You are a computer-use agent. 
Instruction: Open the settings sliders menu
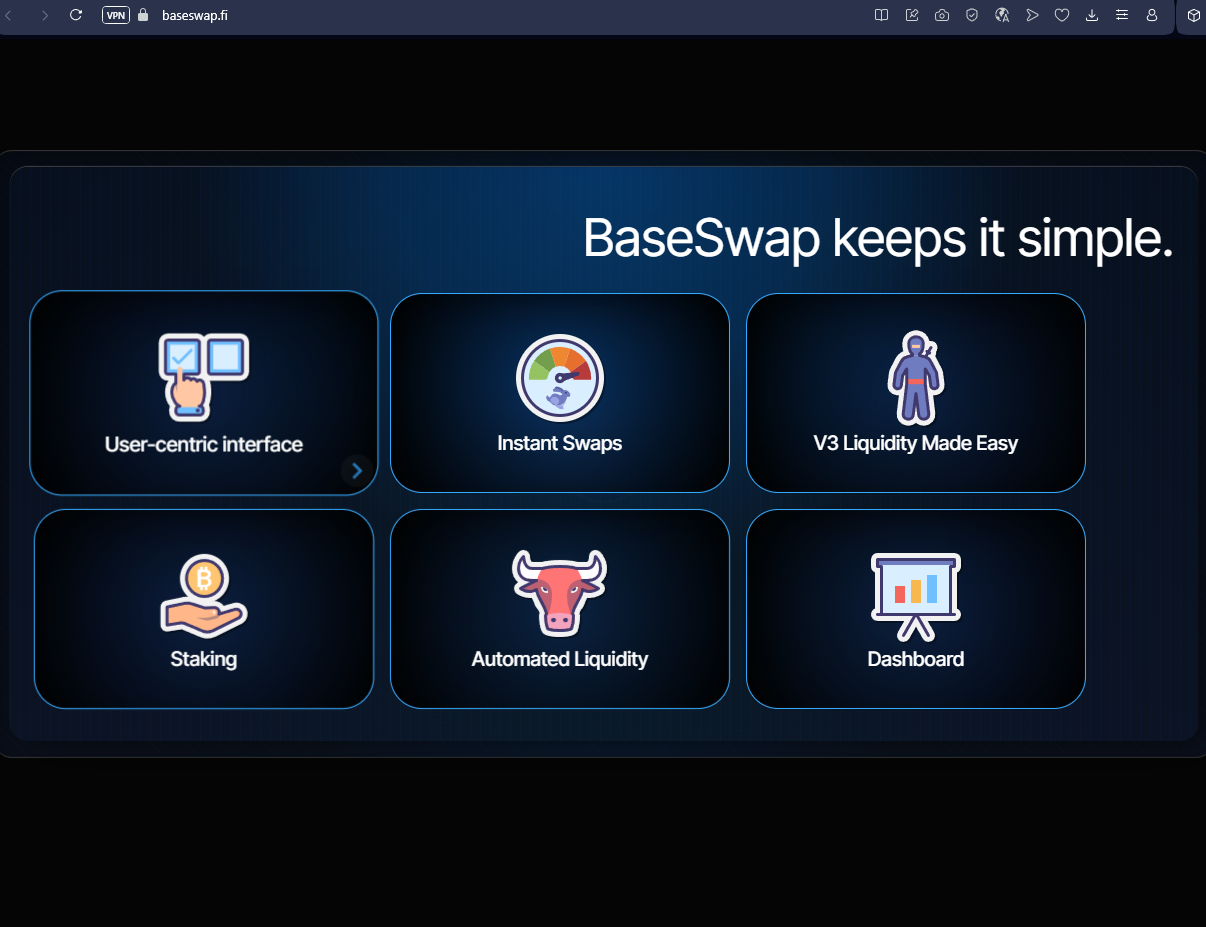(x=1122, y=15)
